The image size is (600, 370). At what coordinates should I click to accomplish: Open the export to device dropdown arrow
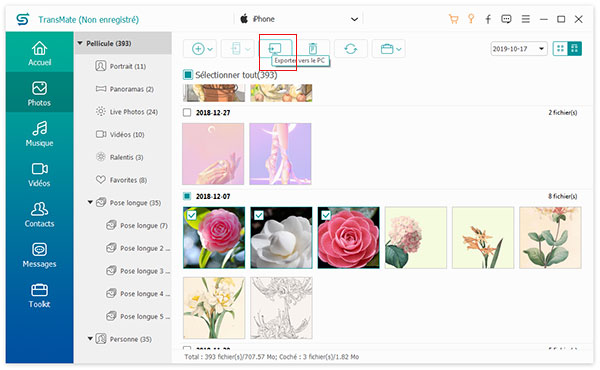(248, 49)
